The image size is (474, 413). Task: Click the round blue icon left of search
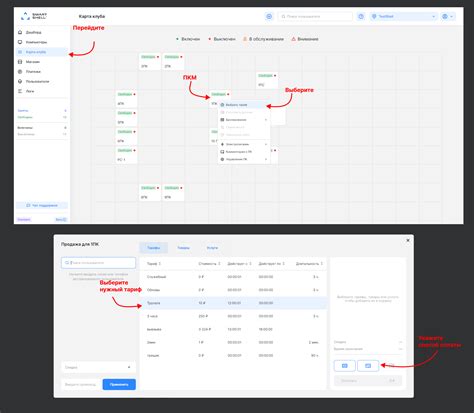[269, 16]
